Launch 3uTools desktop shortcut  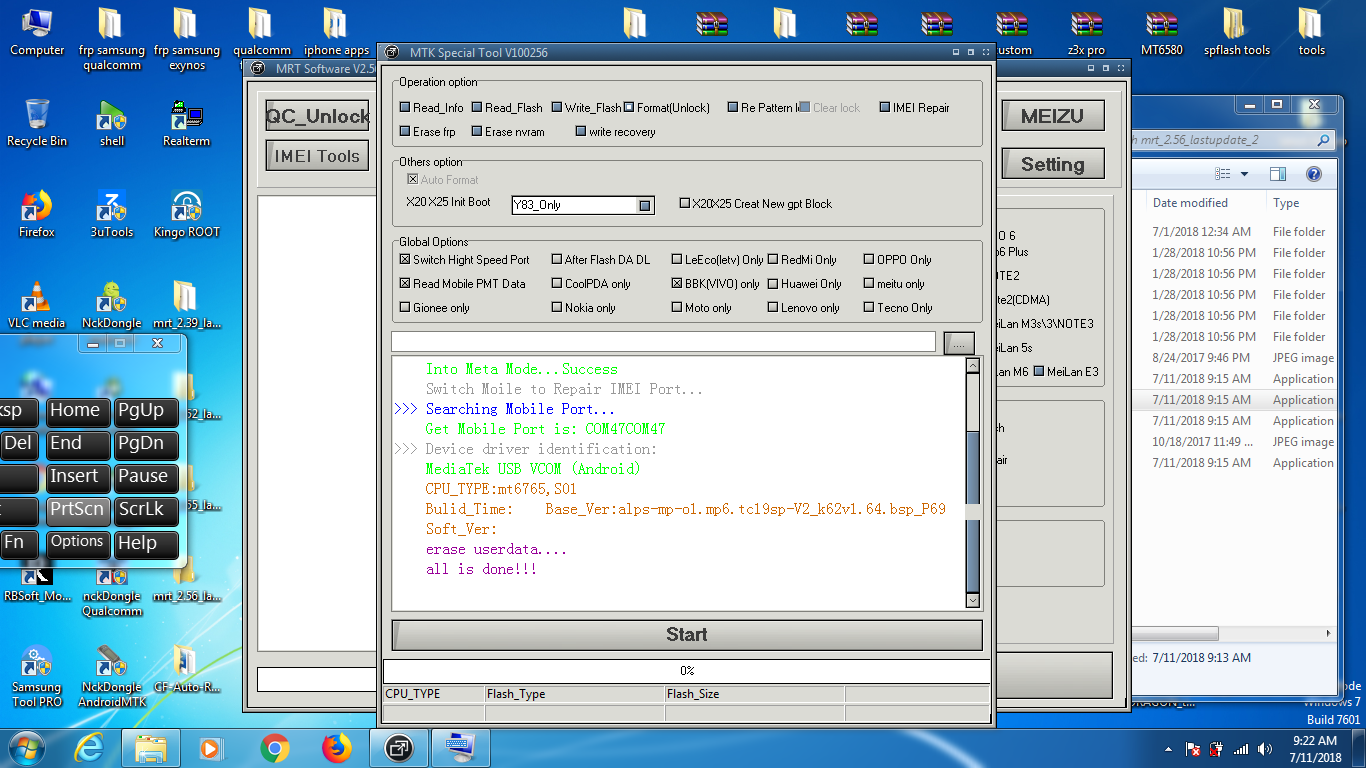tap(112, 214)
